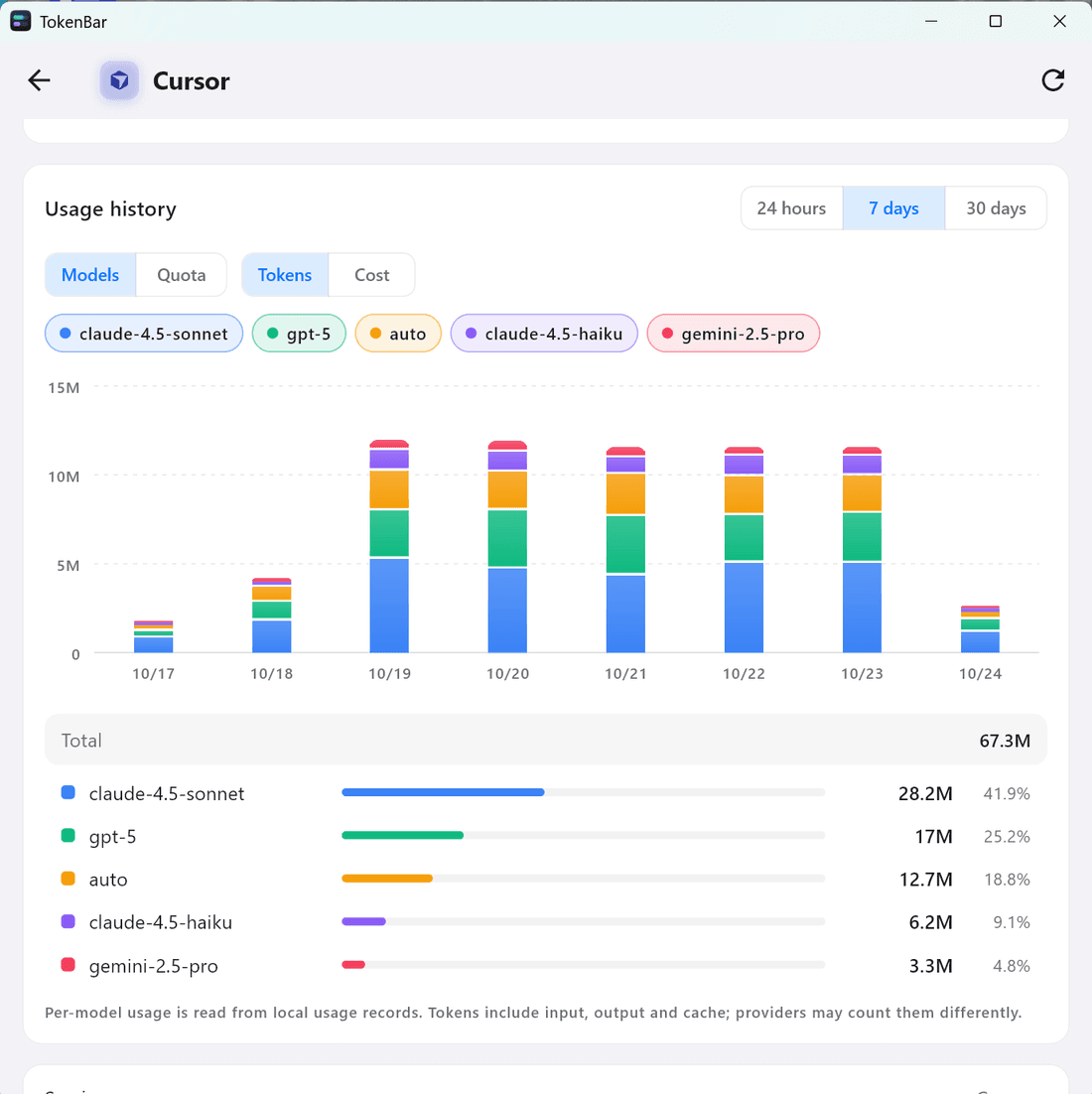This screenshot has height=1094, width=1092.
Task: Click the red swatch beside gemini-2.5-pro row
Action: tap(68, 965)
